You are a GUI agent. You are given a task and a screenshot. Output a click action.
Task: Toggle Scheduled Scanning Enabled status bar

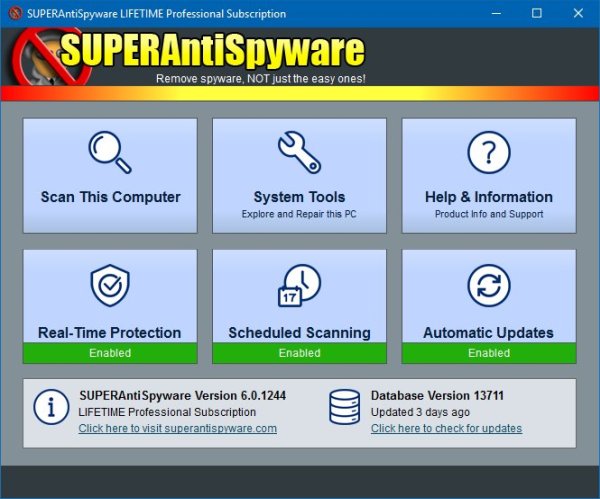[x=299, y=353]
